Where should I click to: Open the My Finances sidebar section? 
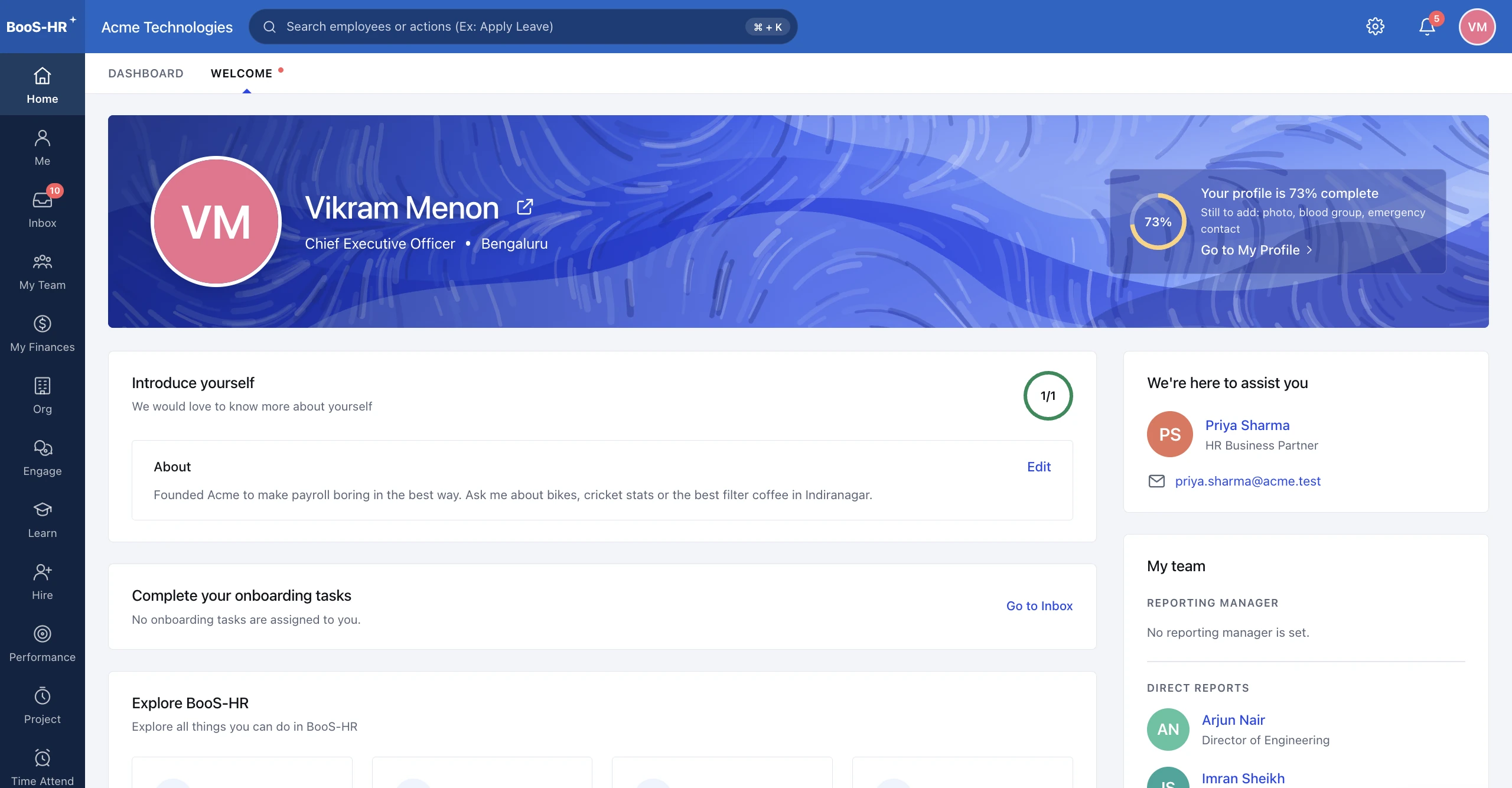[x=42, y=333]
